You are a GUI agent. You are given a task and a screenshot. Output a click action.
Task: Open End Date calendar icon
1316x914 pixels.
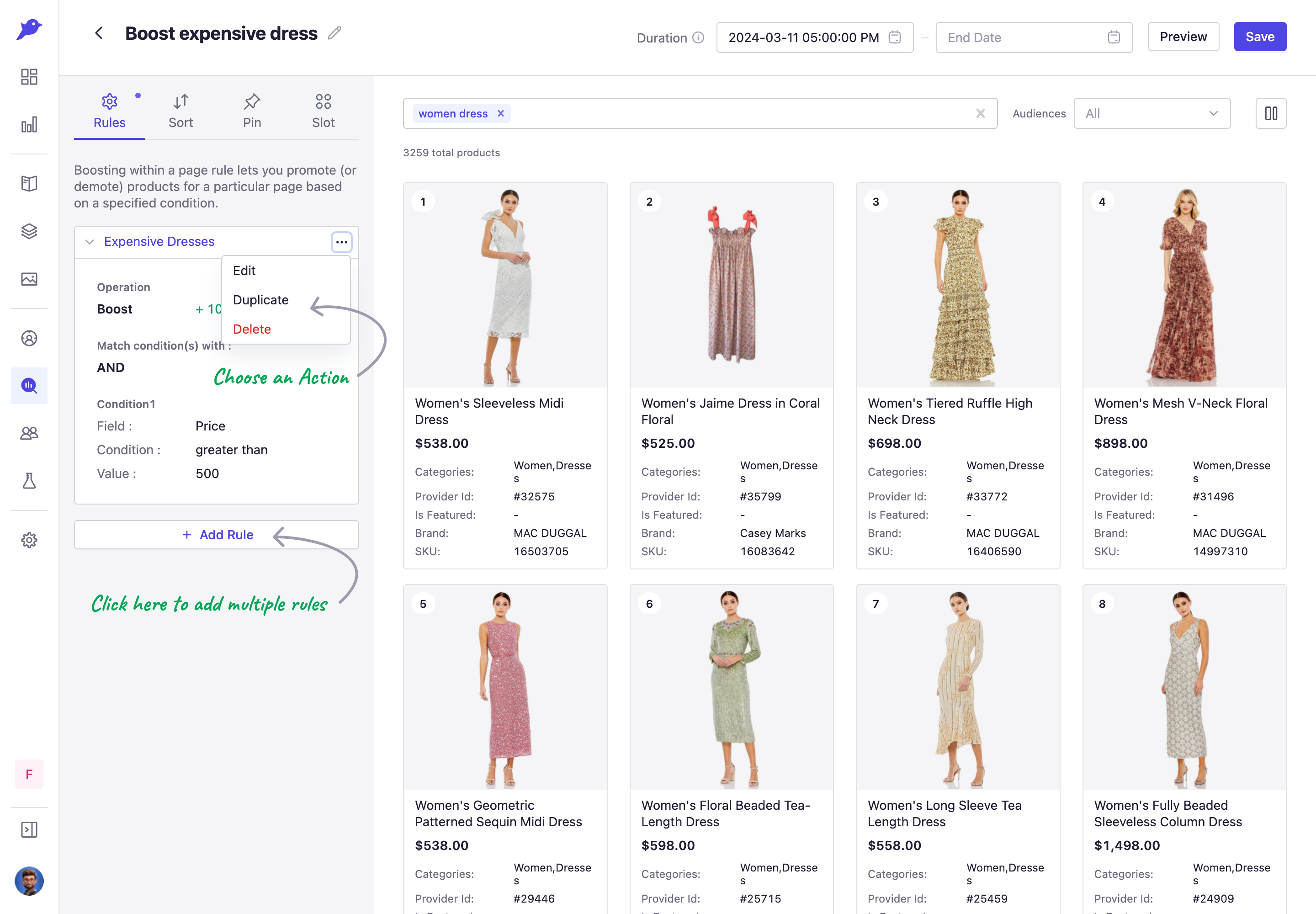1114,37
